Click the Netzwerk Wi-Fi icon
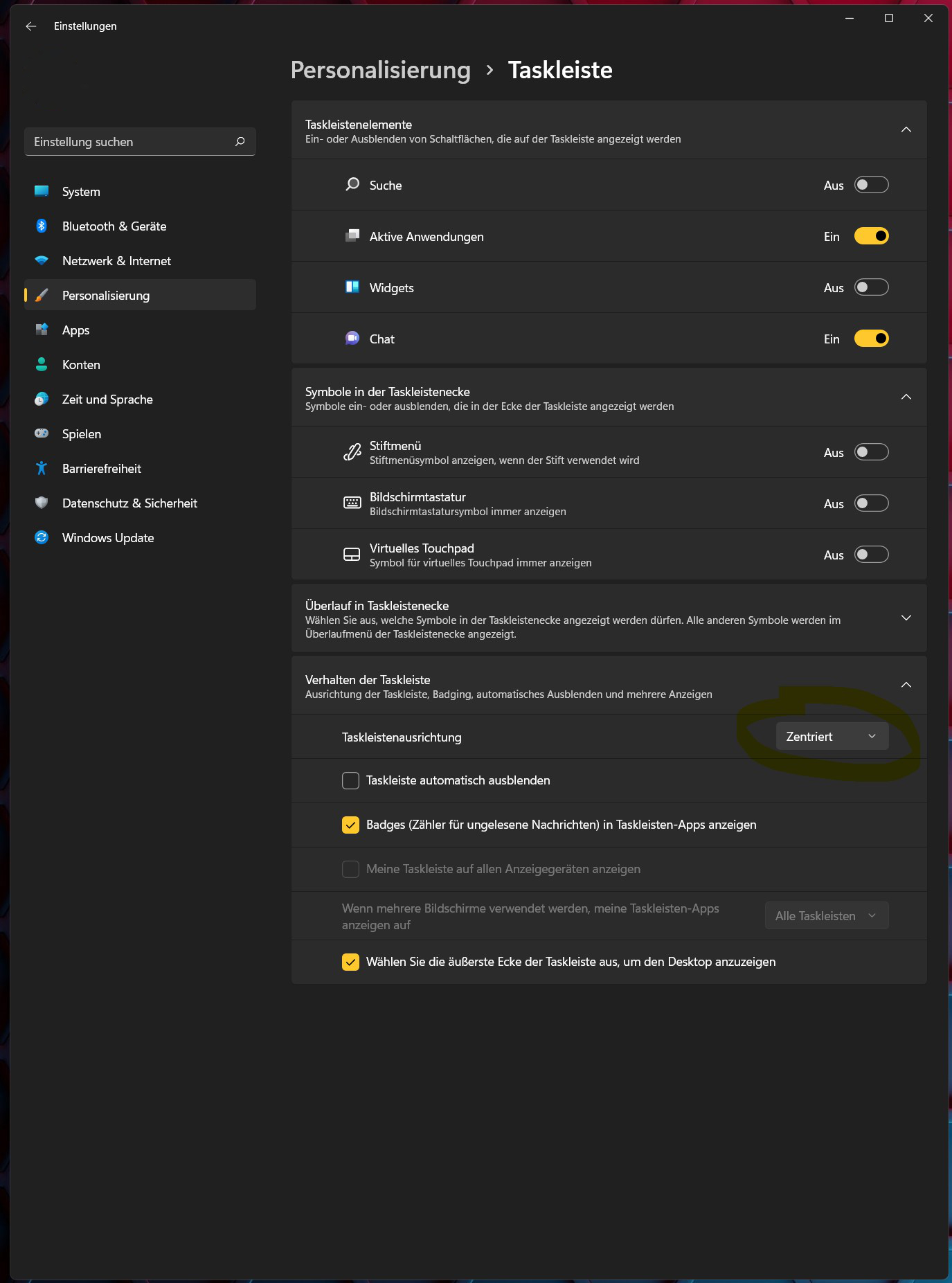The image size is (952, 1283). point(42,260)
